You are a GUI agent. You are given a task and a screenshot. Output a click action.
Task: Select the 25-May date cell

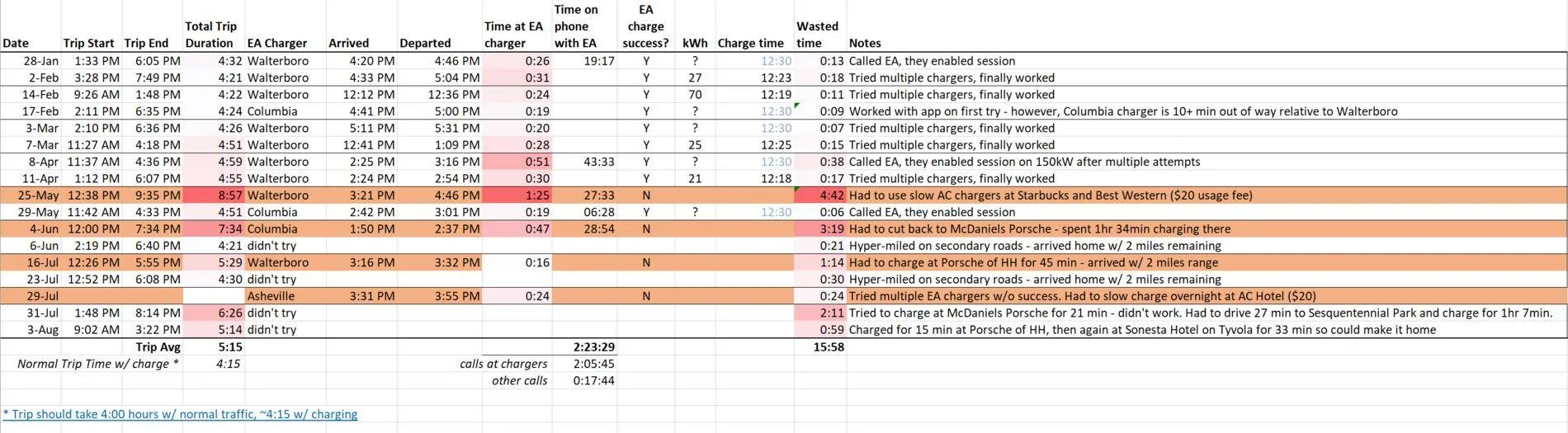point(31,195)
